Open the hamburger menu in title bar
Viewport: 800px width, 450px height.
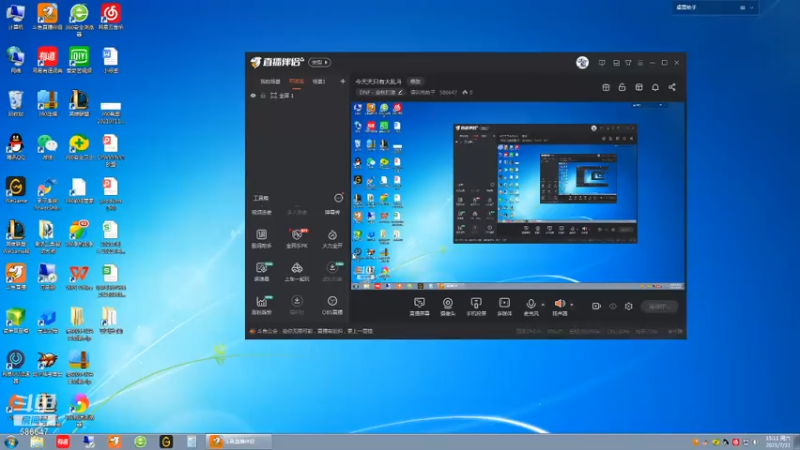(640, 63)
